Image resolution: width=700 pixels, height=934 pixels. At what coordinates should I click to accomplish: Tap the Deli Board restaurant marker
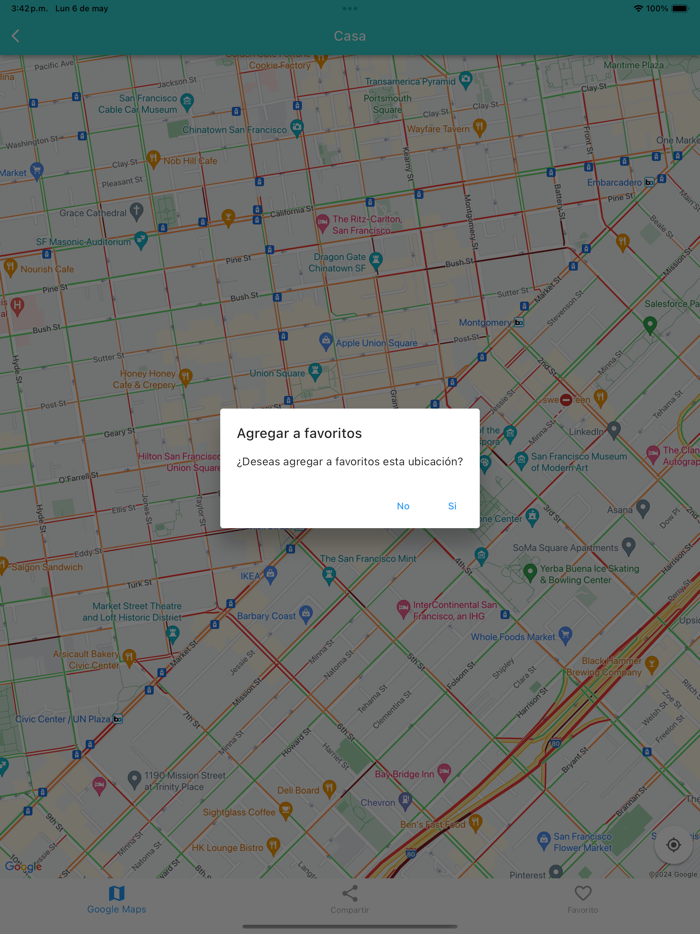329,789
